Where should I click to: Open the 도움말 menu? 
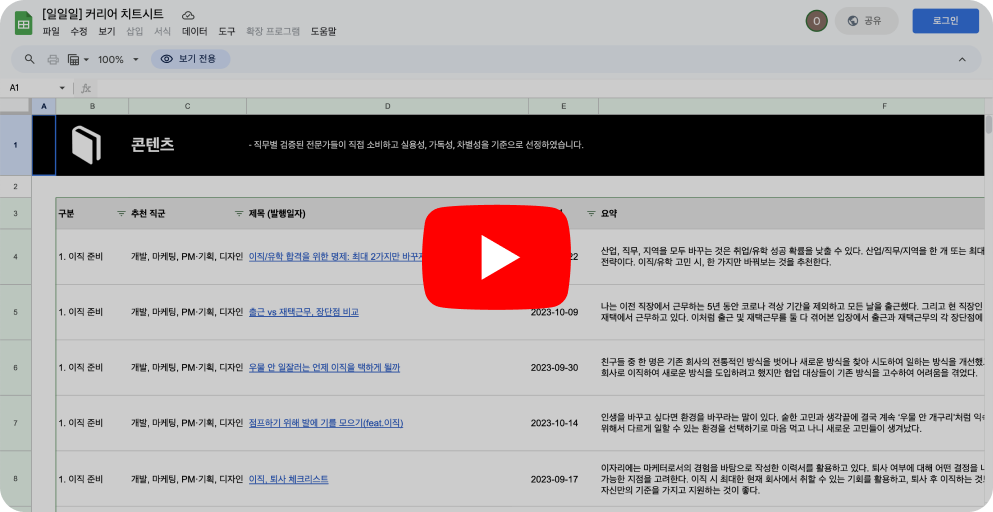click(323, 31)
